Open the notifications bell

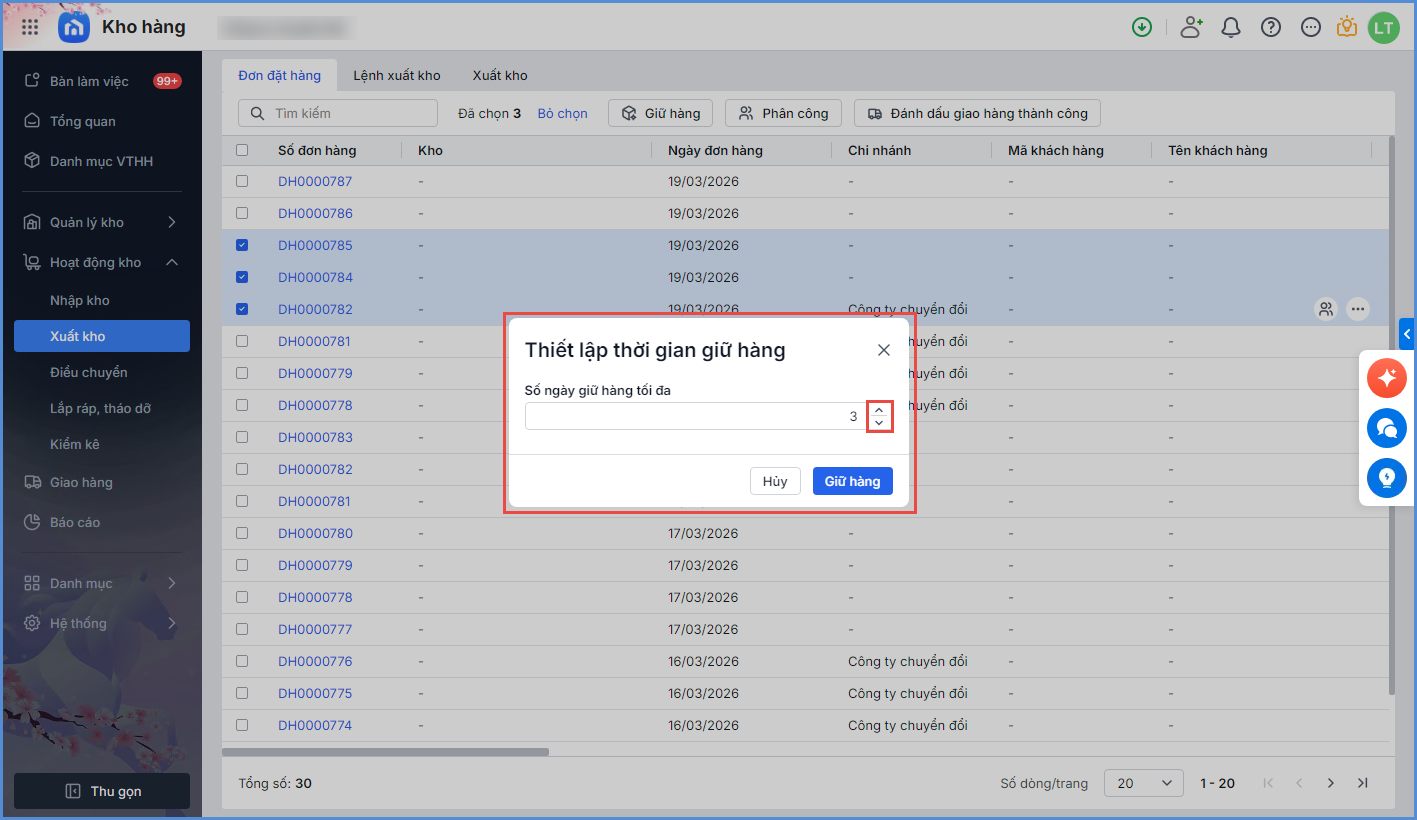tap(1231, 27)
